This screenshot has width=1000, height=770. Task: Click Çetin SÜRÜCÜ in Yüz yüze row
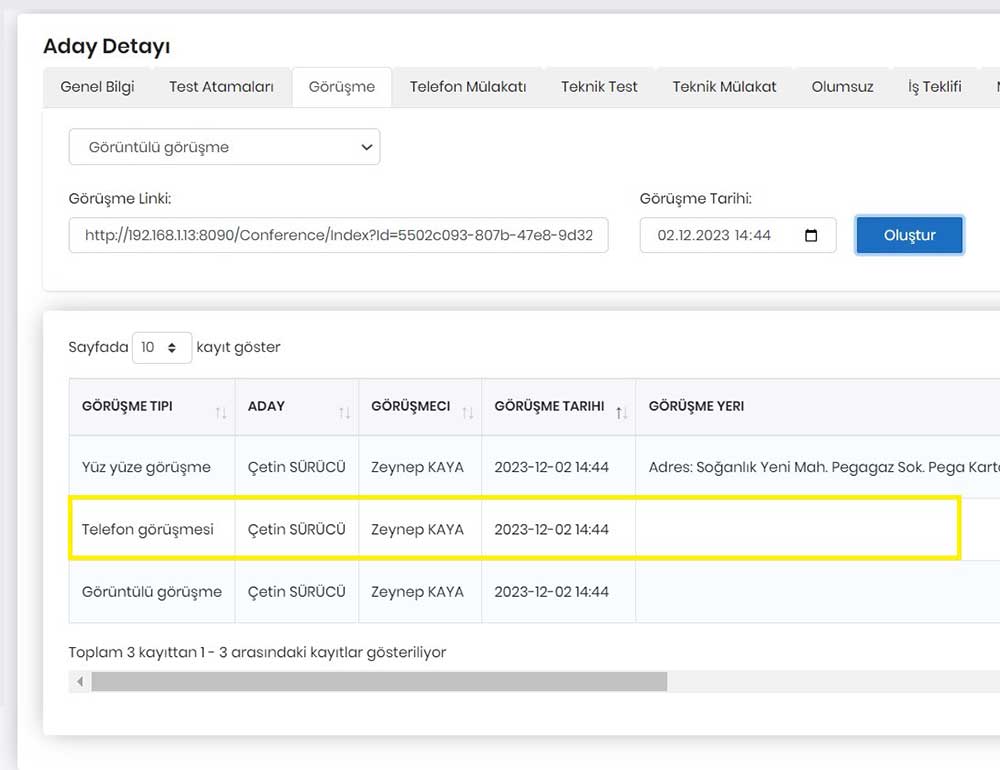tap(297, 467)
